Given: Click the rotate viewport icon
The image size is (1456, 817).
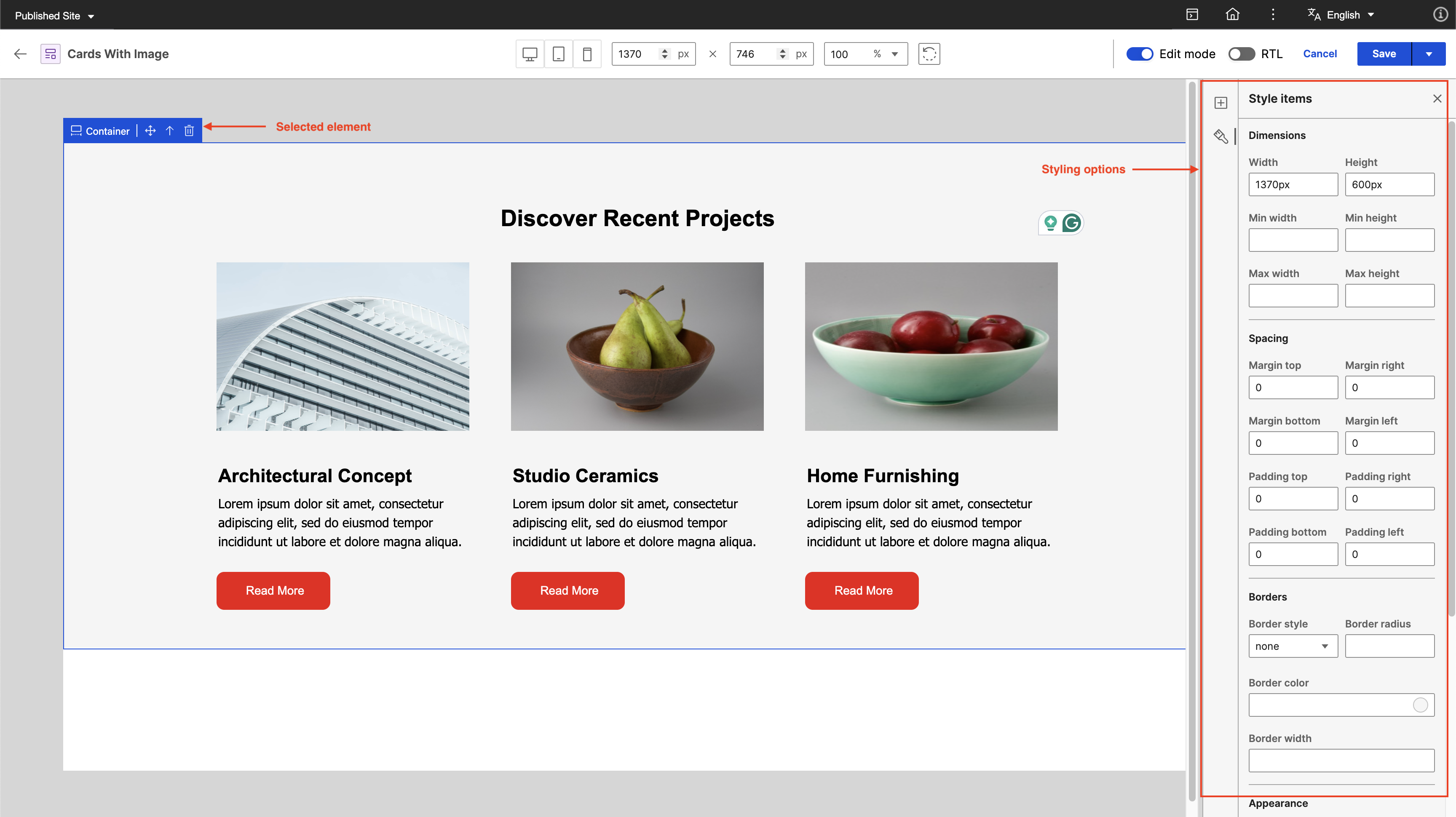Looking at the screenshot, I should coord(929,53).
